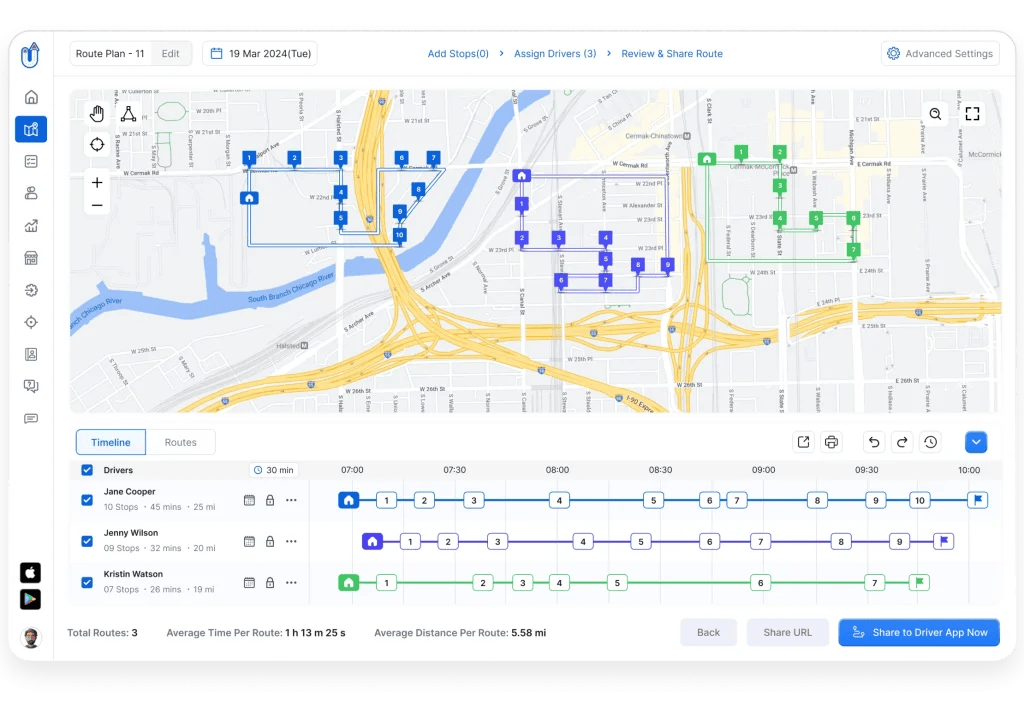Open the Apple App Store link icon
Viewport: 1024px width, 711px height.
[30, 573]
